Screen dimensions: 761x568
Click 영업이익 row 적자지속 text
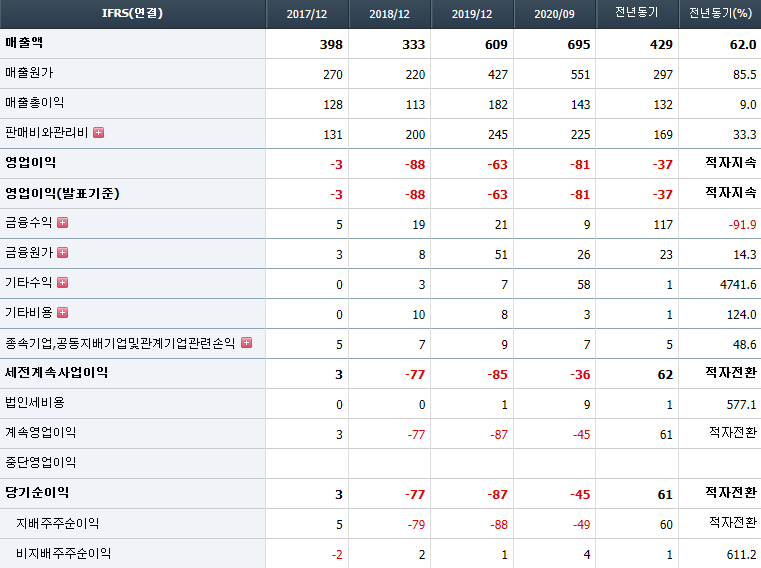click(731, 163)
